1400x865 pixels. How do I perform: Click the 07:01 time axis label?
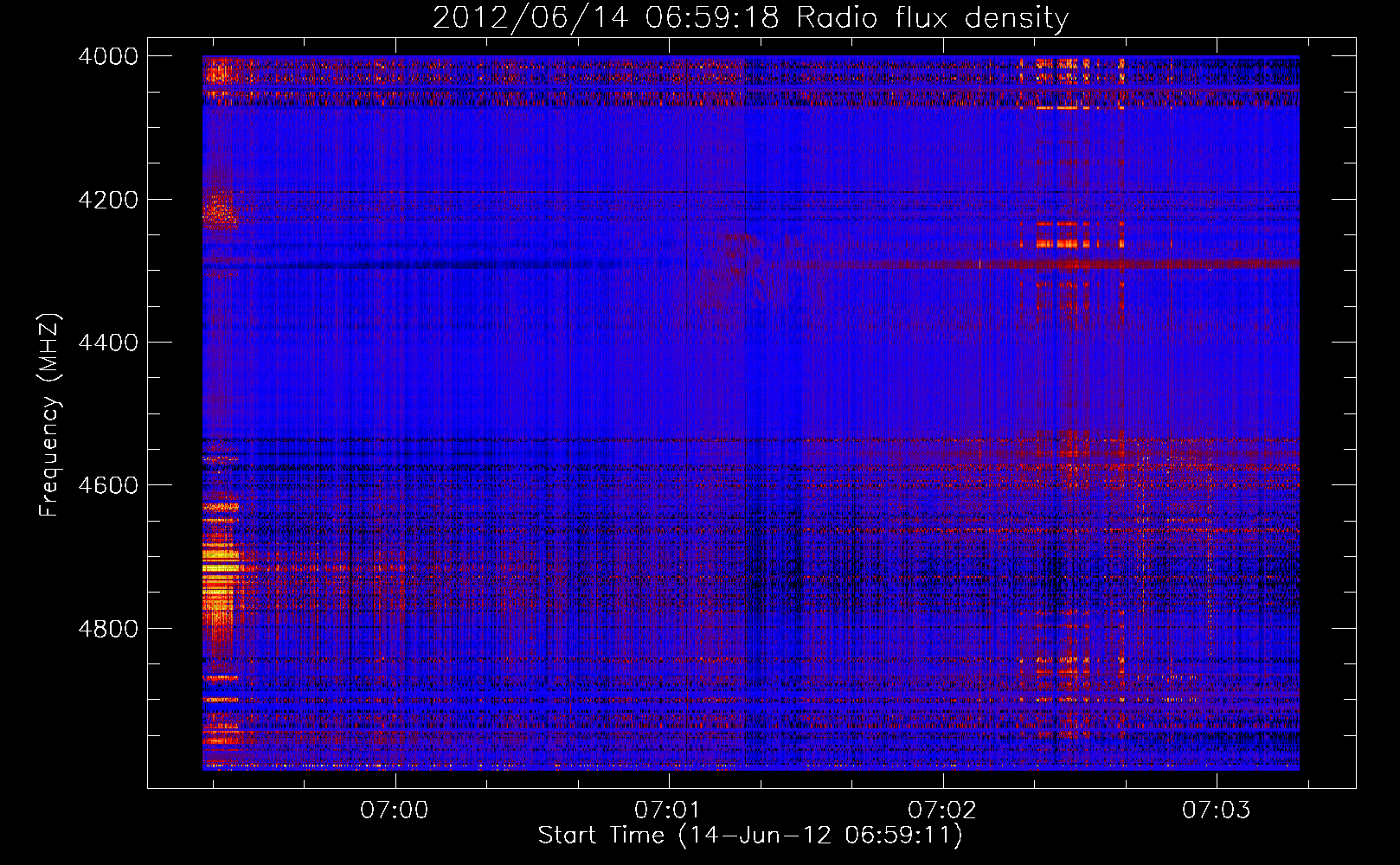(x=668, y=811)
